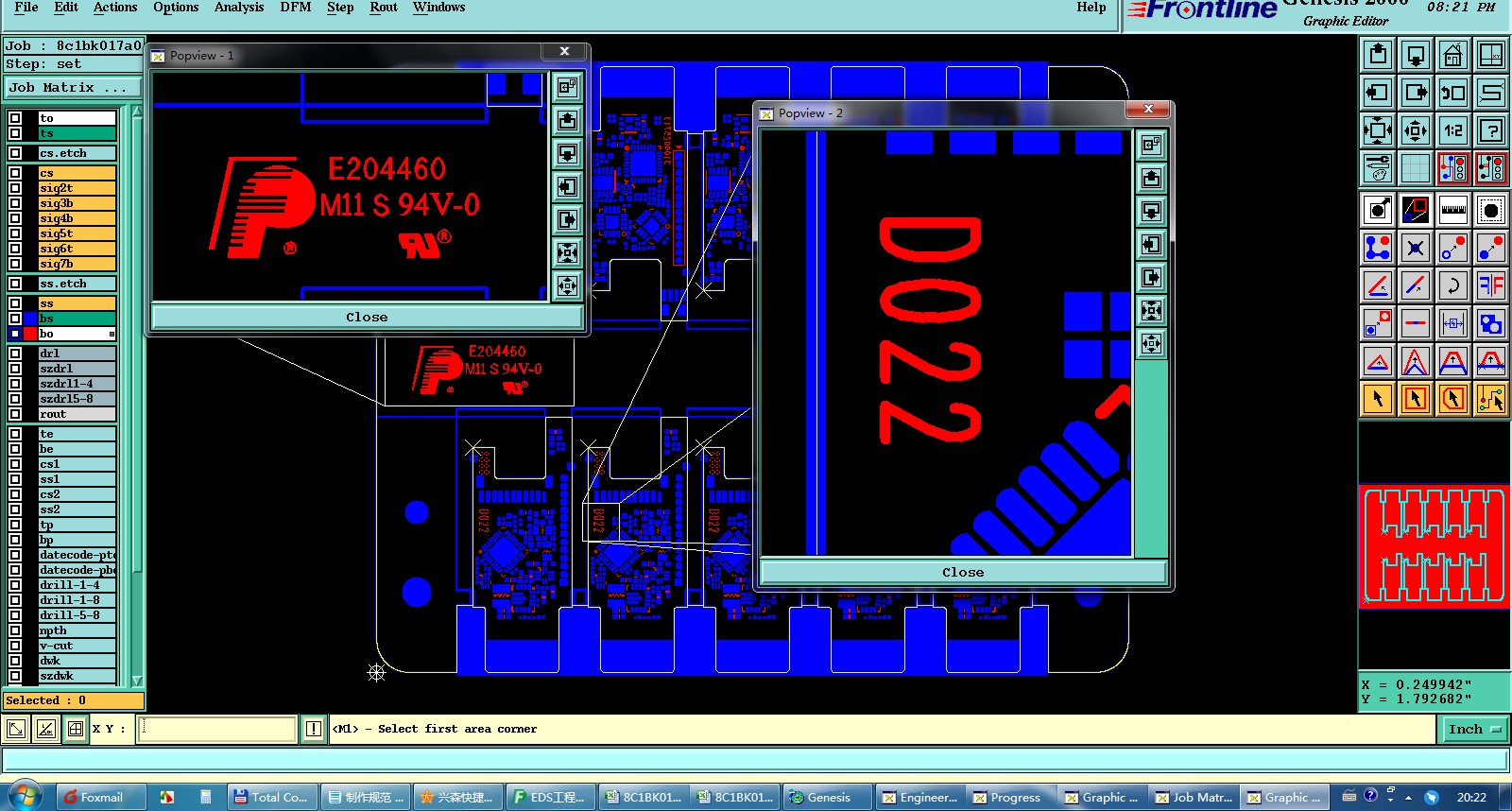This screenshot has width=1512, height=811.
Task: Click the home view house icon
Action: click(1453, 55)
